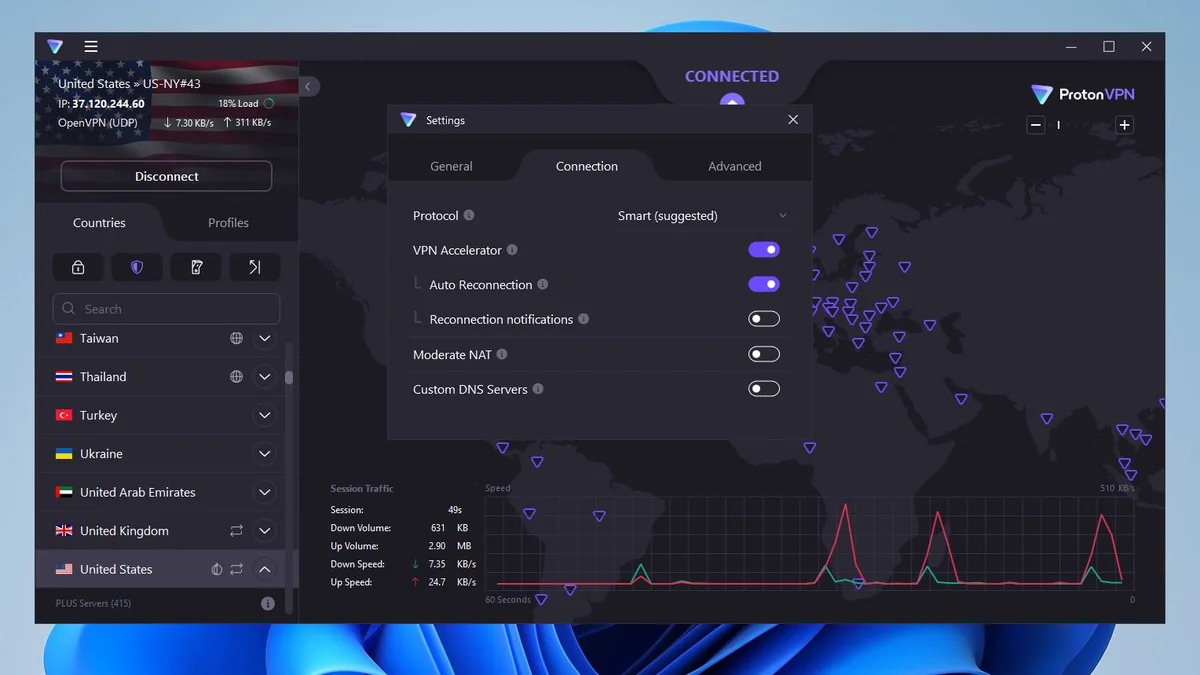Expand the Turkey server list
This screenshot has height=675, width=1200.
(x=265, y=415)
